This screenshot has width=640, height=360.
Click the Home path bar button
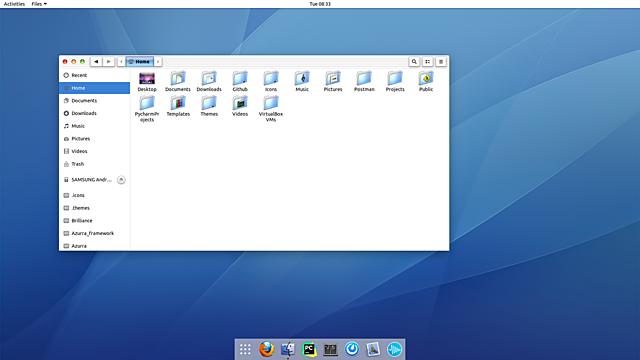[x=140, y=62]
